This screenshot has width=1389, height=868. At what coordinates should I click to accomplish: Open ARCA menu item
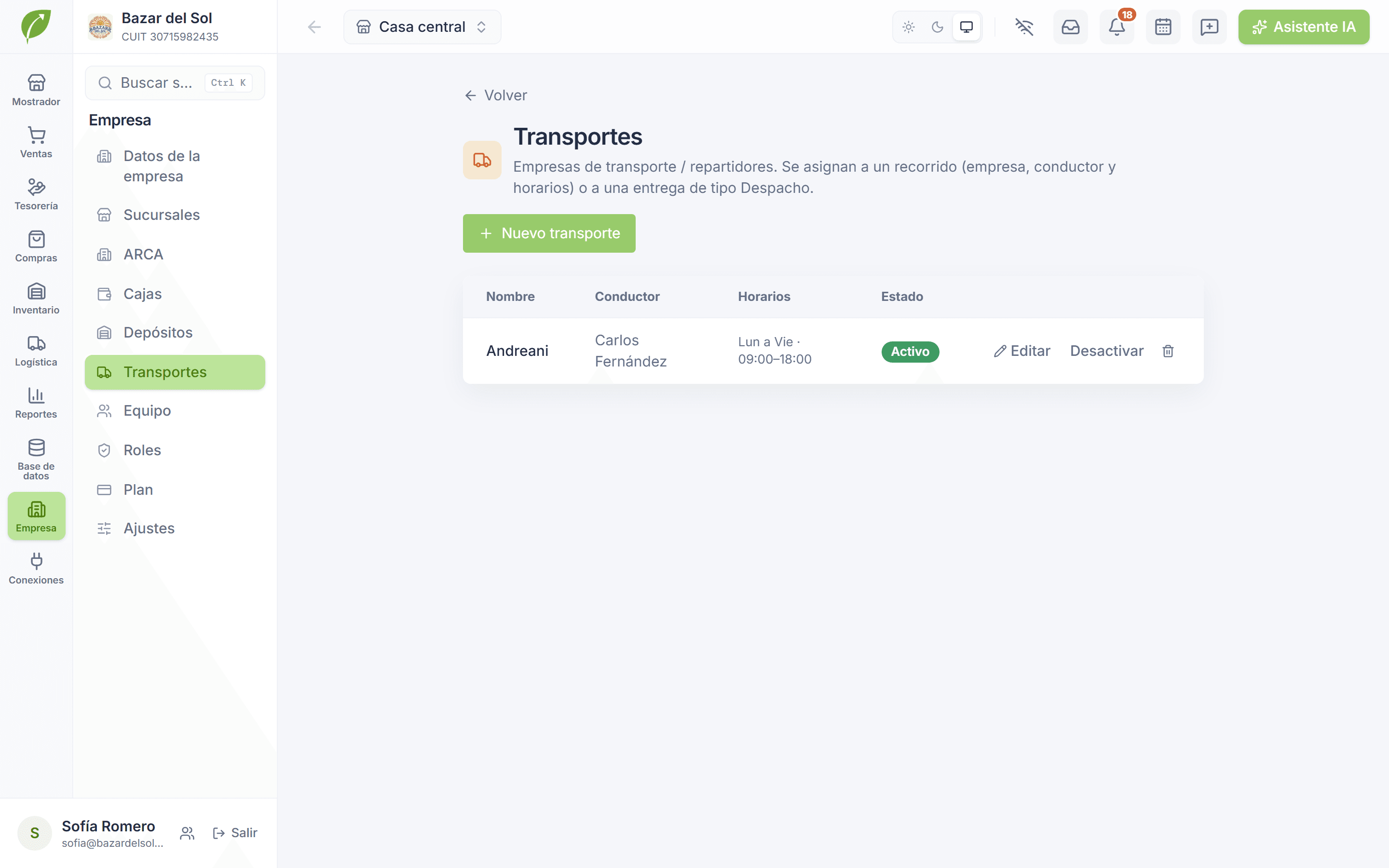175,254
